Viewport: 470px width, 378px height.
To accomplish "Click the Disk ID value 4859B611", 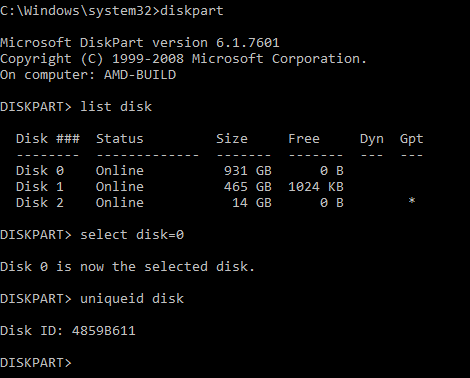I will (x=104, y=331).
